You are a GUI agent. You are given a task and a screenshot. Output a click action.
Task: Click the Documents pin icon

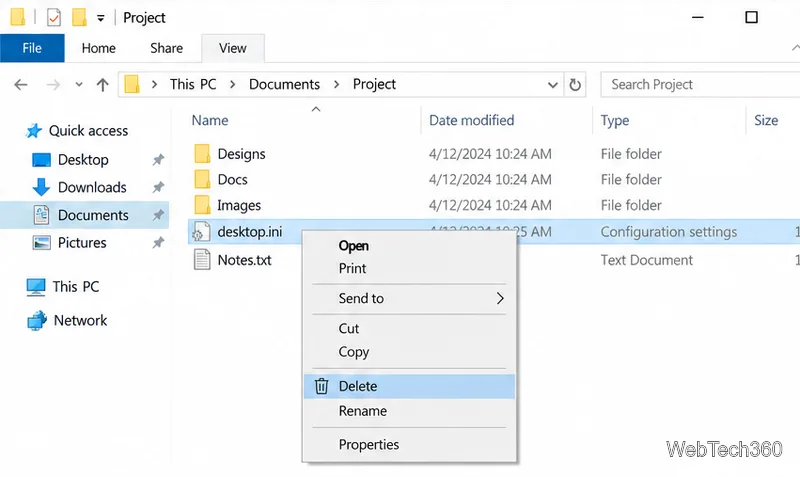pyautogui.click(x=158, y=215)
